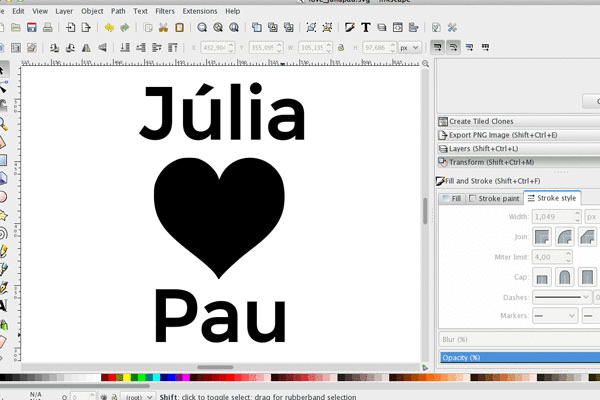
Task: Flip selected objects horizontally icon
Action: pyautogui.click(x=86, y=48)
